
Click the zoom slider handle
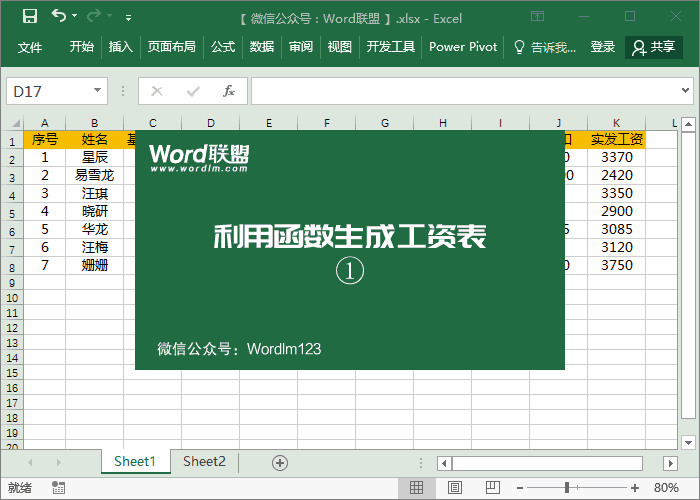pyautogui.click(x=567, y=488)
